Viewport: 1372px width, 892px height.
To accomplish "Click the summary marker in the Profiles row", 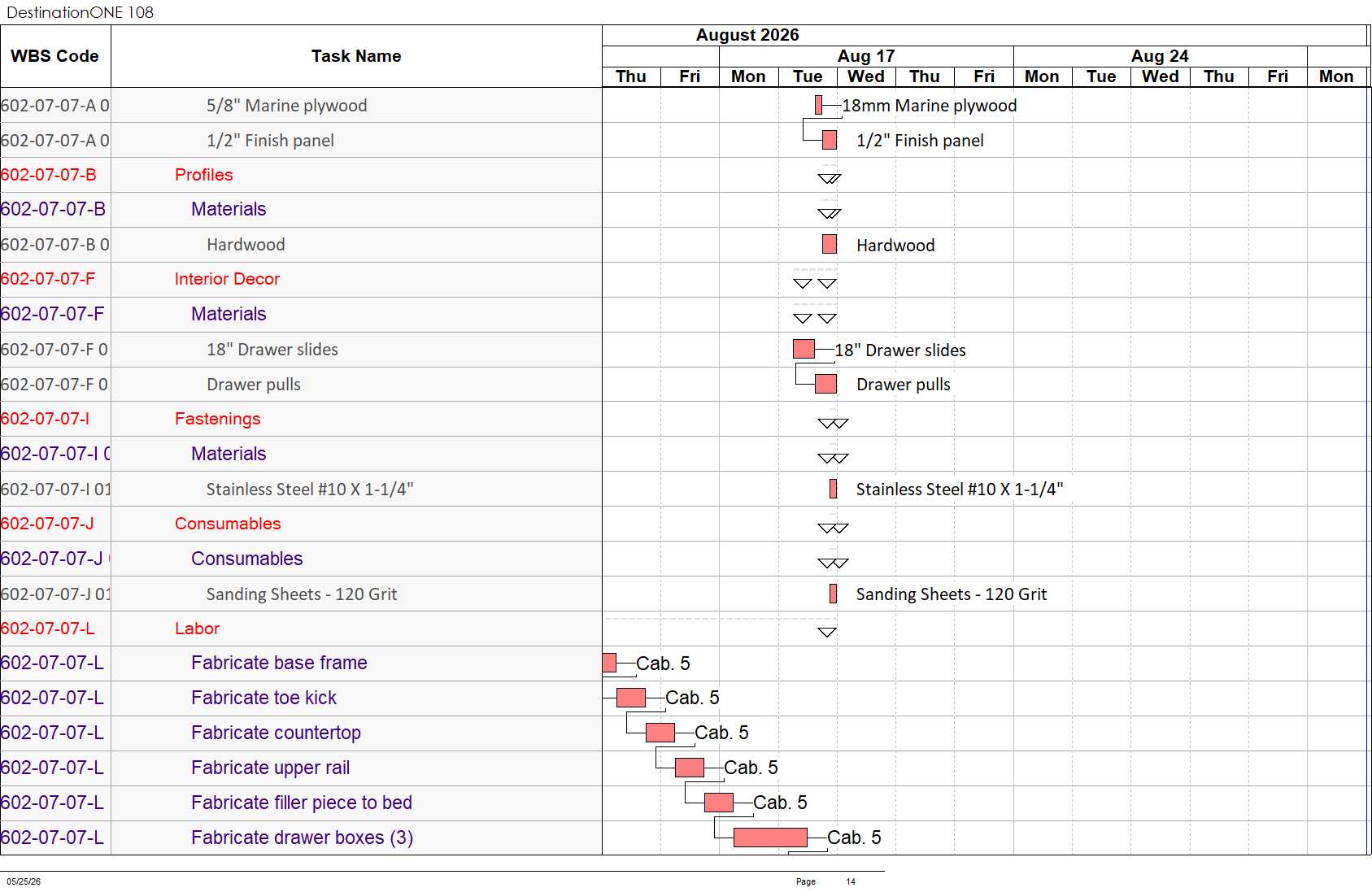I will click(x=830, y=178).
